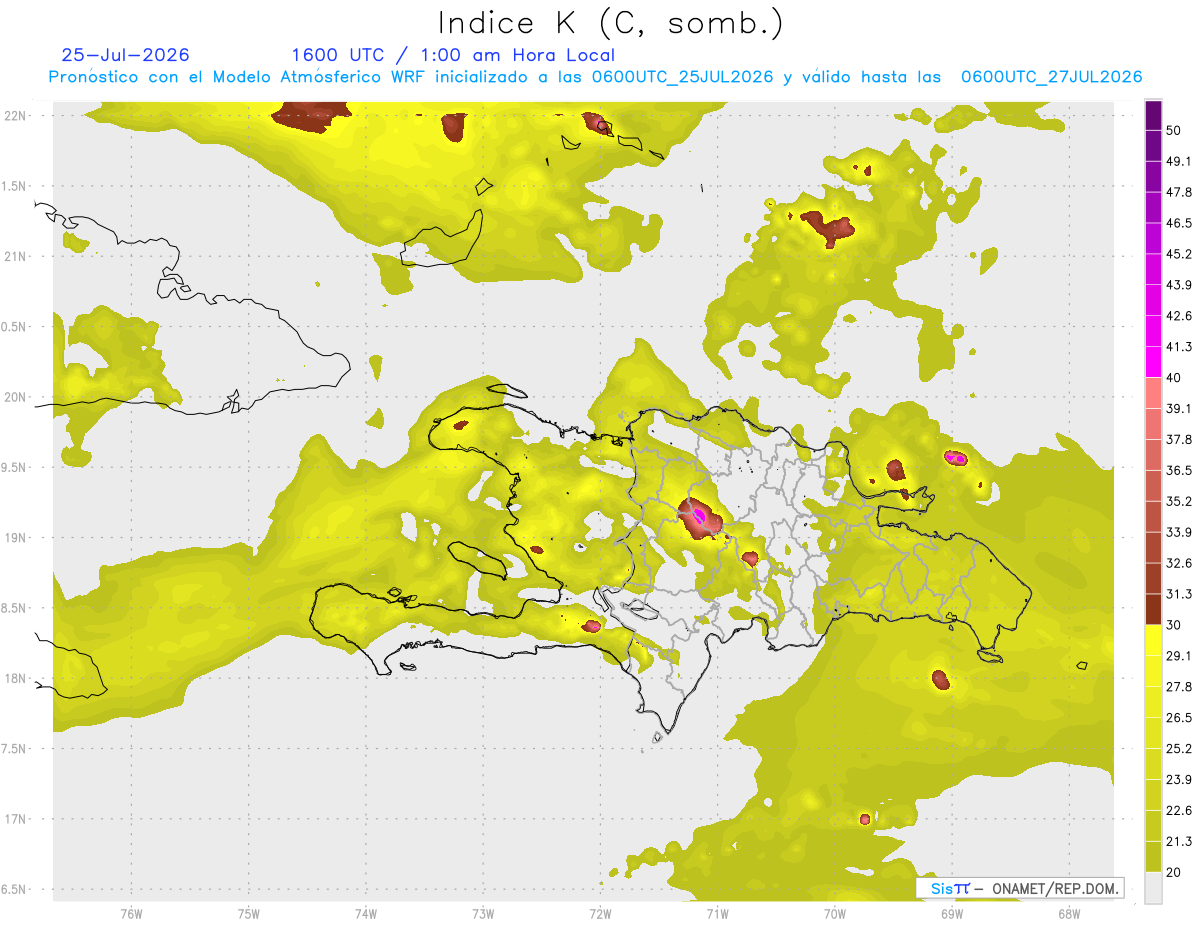Click the '35.2' value on the color scale

tap(1179, 501)
